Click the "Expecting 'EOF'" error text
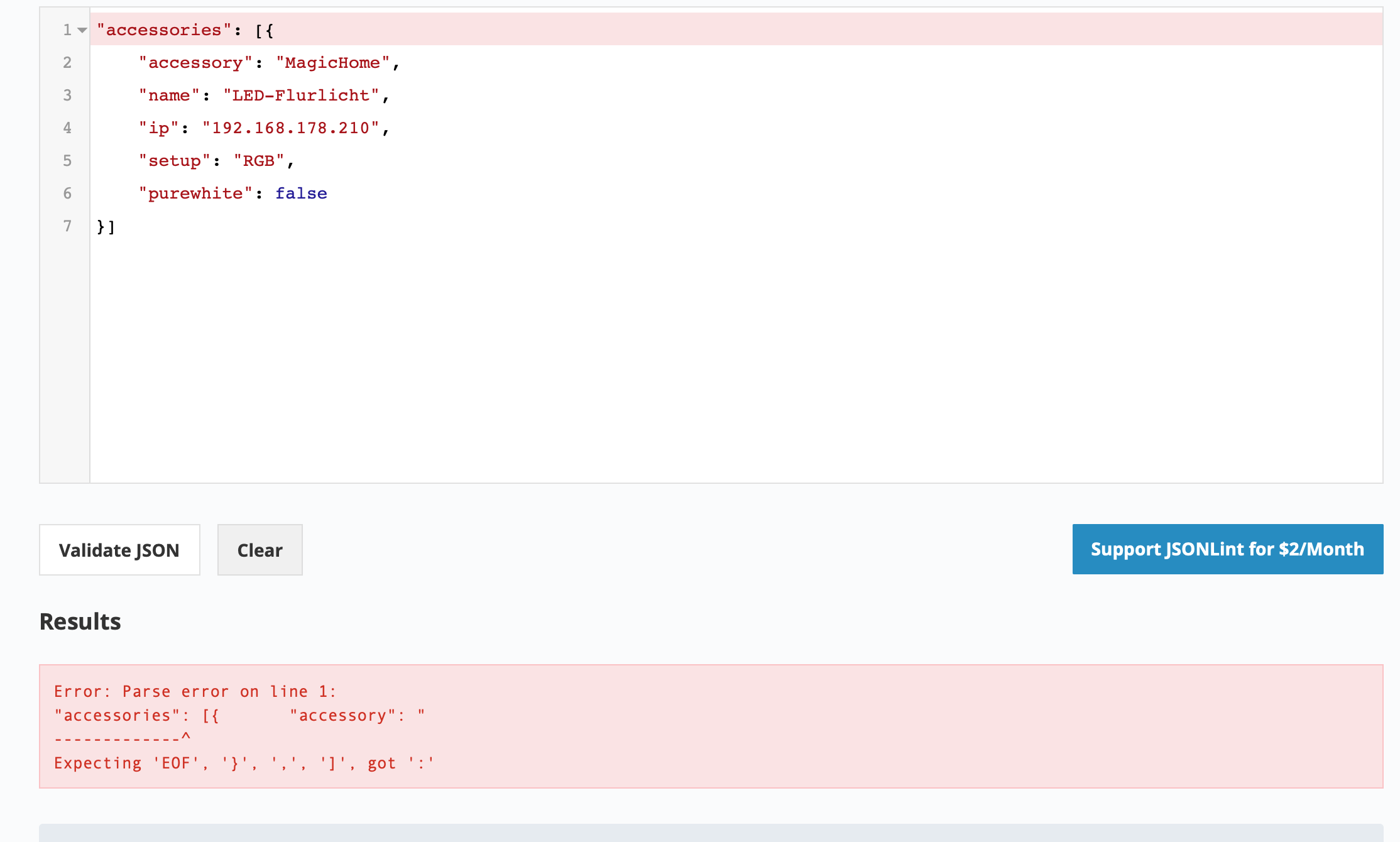The width and height of the screenshot is (1400, 842). click(244, 763)
